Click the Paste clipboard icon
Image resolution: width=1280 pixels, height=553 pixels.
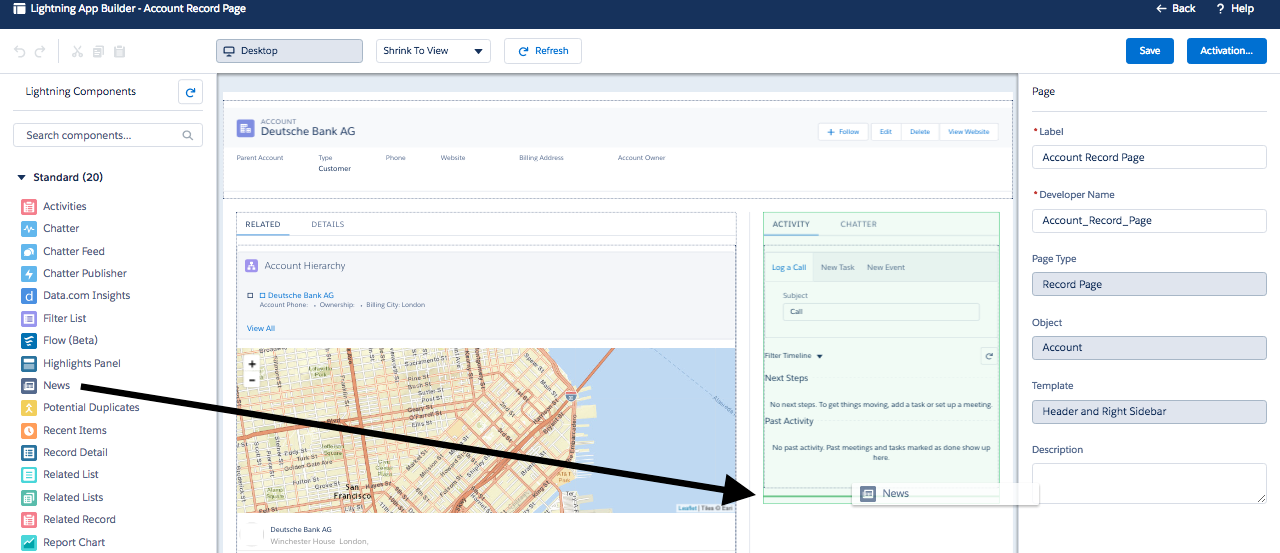click(x=120, y=51)
